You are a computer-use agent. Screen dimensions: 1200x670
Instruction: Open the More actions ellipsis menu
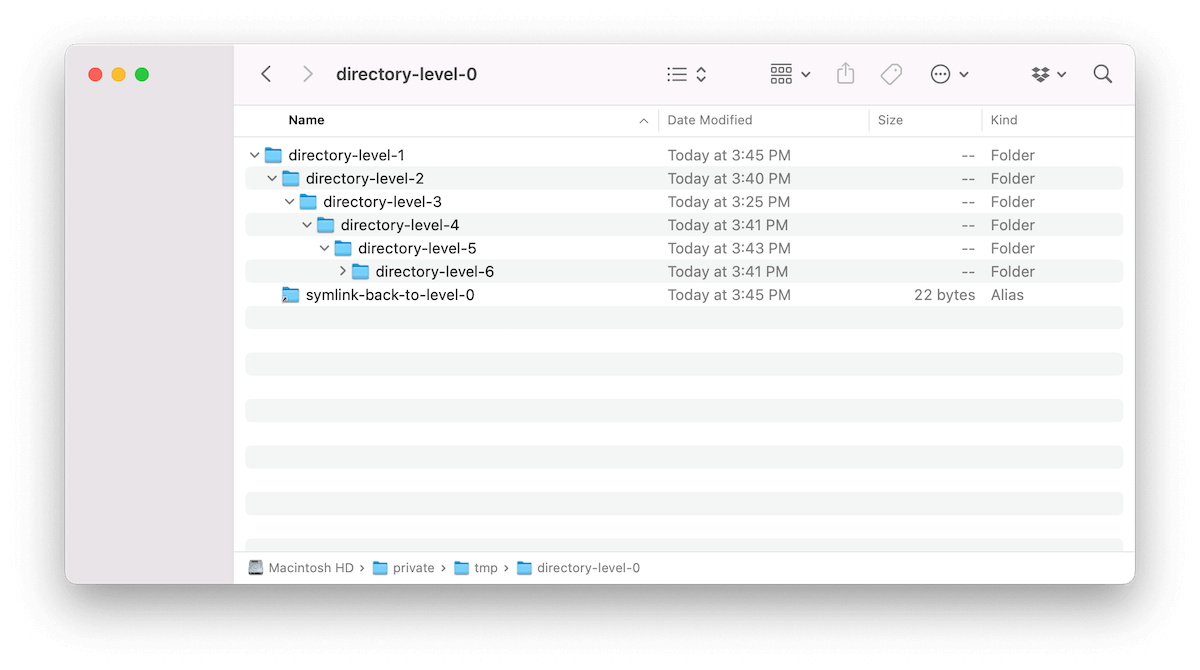[x=949, y=74]
